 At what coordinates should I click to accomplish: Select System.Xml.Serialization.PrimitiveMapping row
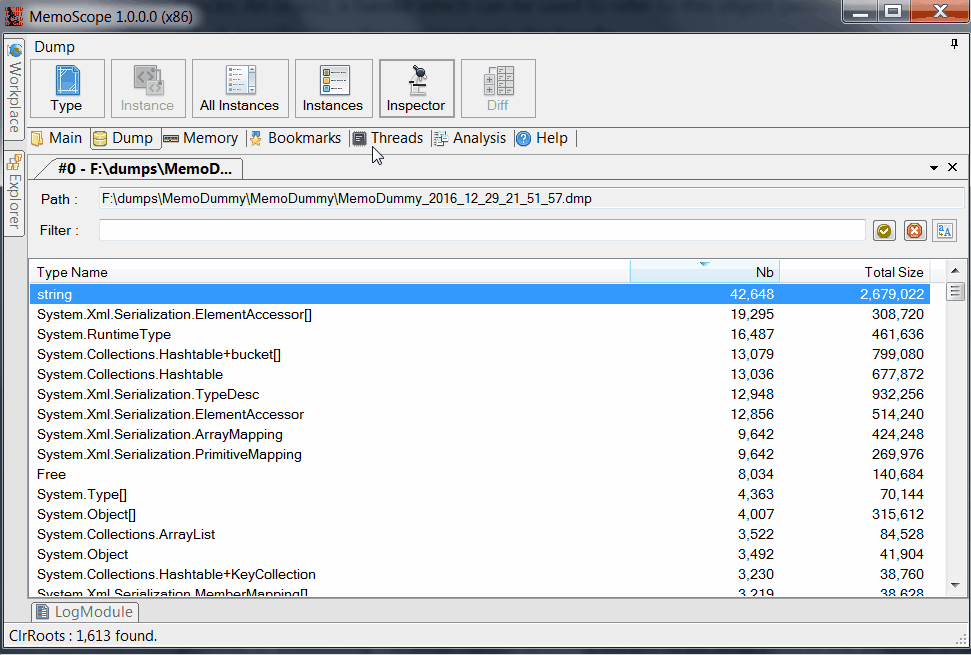(x=480, y=454)
